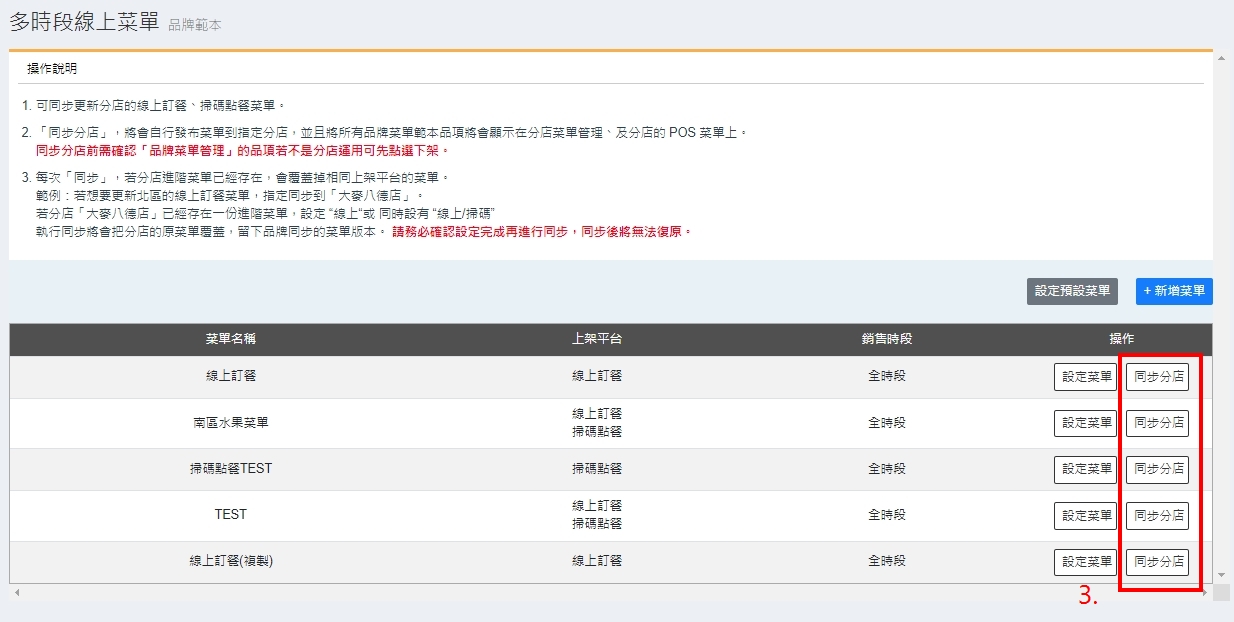The height and width of the screenshot is (622, 1234).
Task: Sync the plain TEST menu to branches
Action: [1158, 516]
